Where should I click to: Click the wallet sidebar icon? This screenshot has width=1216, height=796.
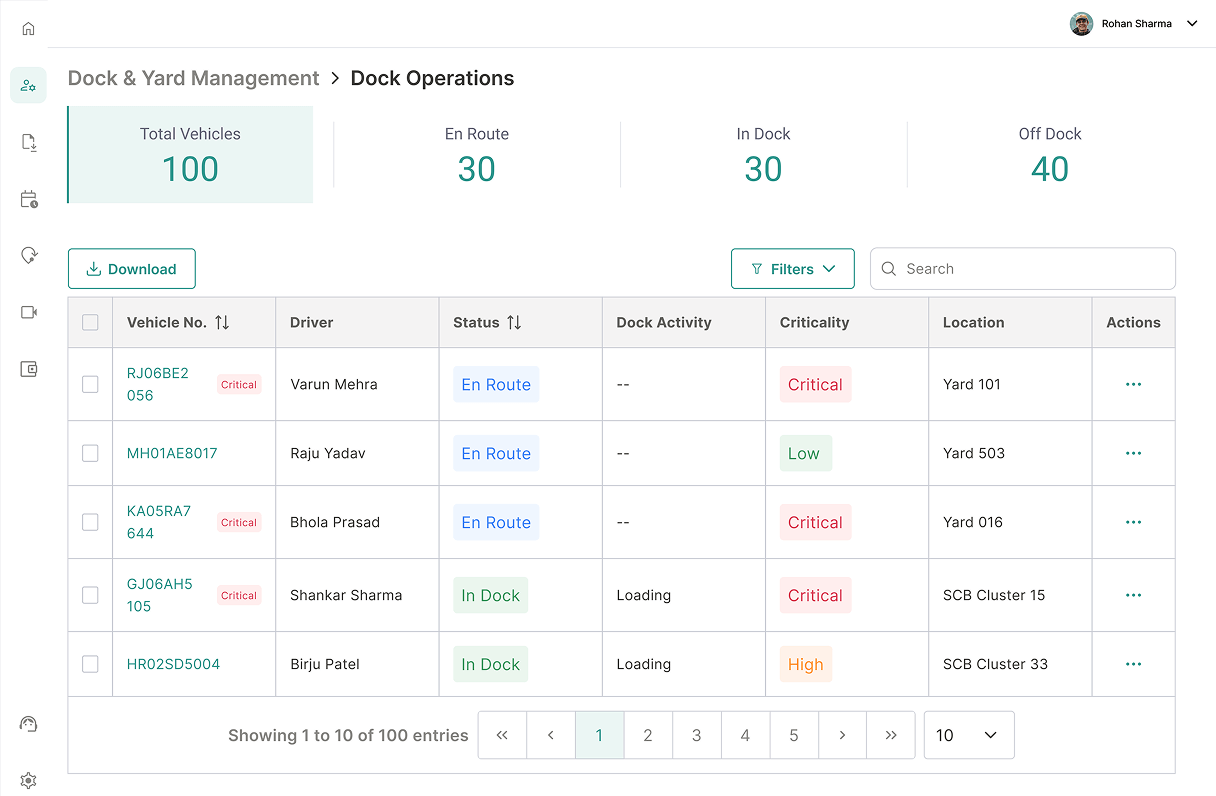pyautogui.click(x=28, y=368)
